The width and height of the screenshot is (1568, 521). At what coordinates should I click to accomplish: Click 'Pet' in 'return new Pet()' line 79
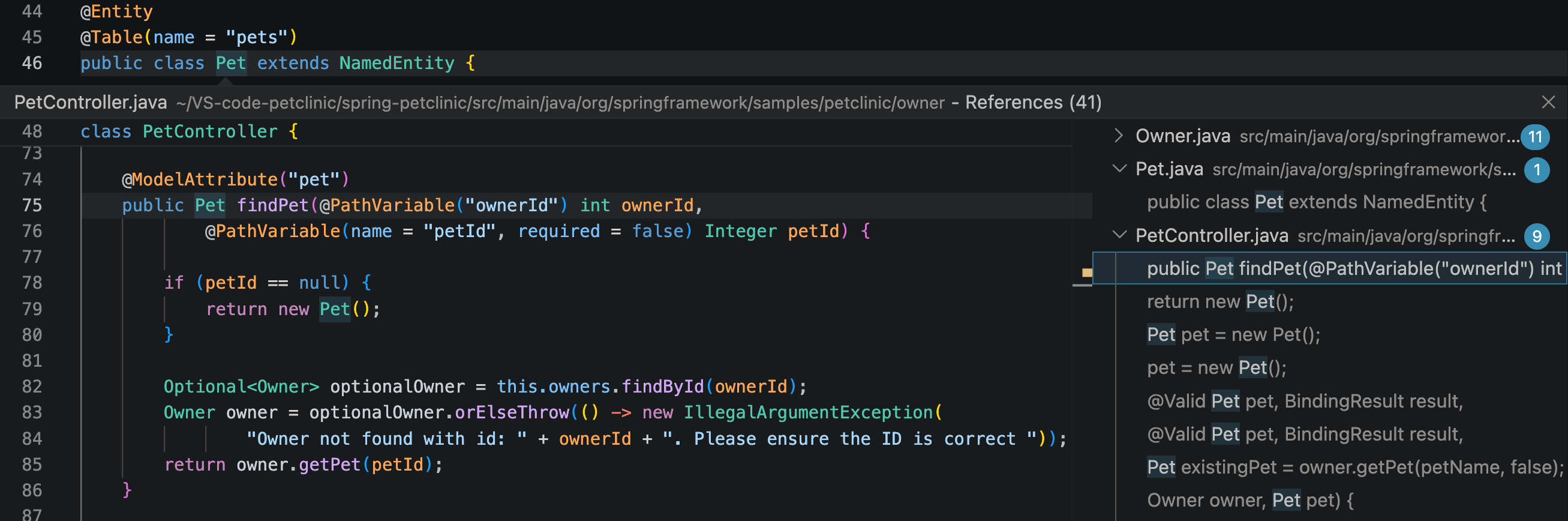click(x=335, y=309)
